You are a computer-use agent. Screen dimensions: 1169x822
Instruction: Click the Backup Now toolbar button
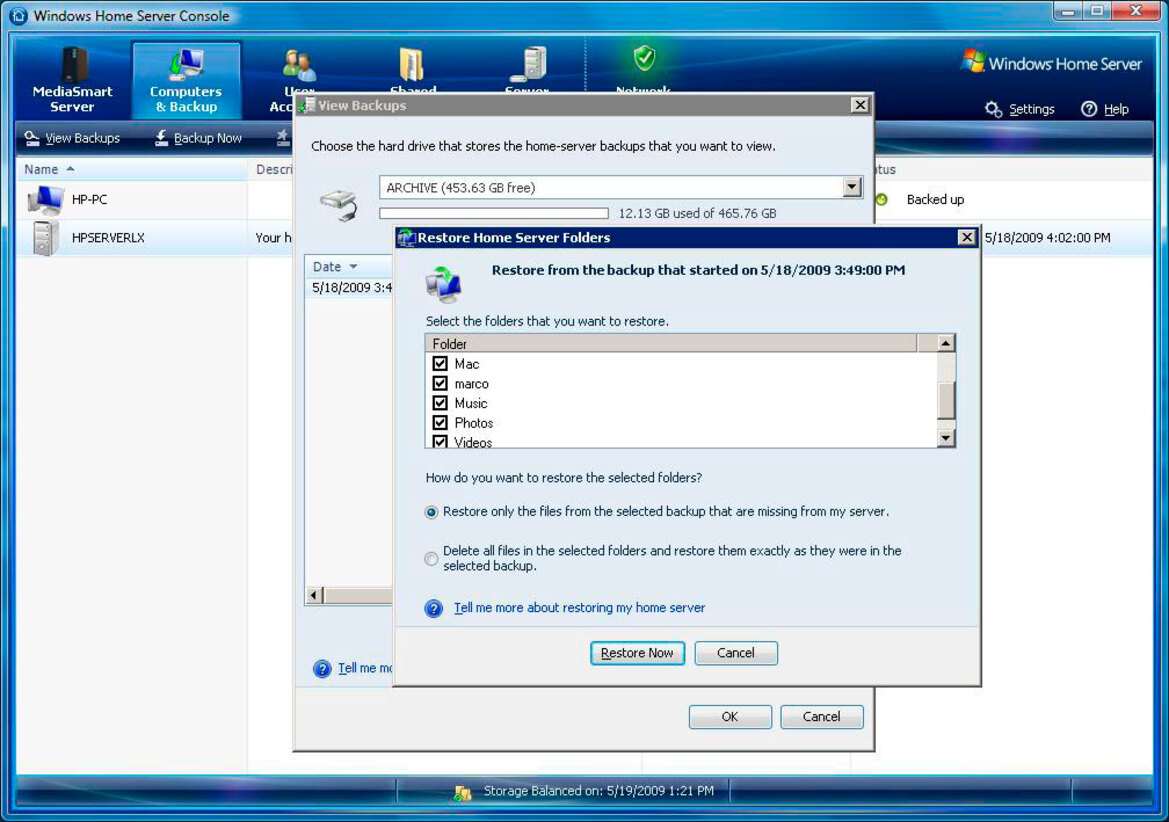click(198, 138)
